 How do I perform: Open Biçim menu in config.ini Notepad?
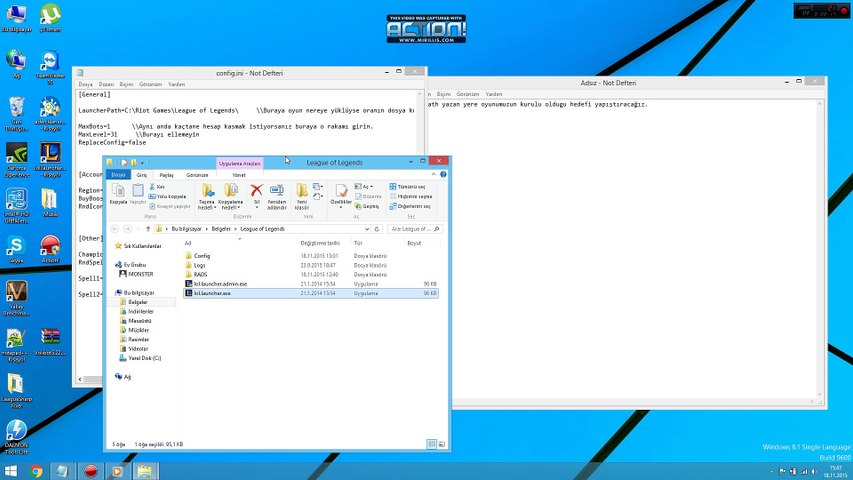(126, 84)
